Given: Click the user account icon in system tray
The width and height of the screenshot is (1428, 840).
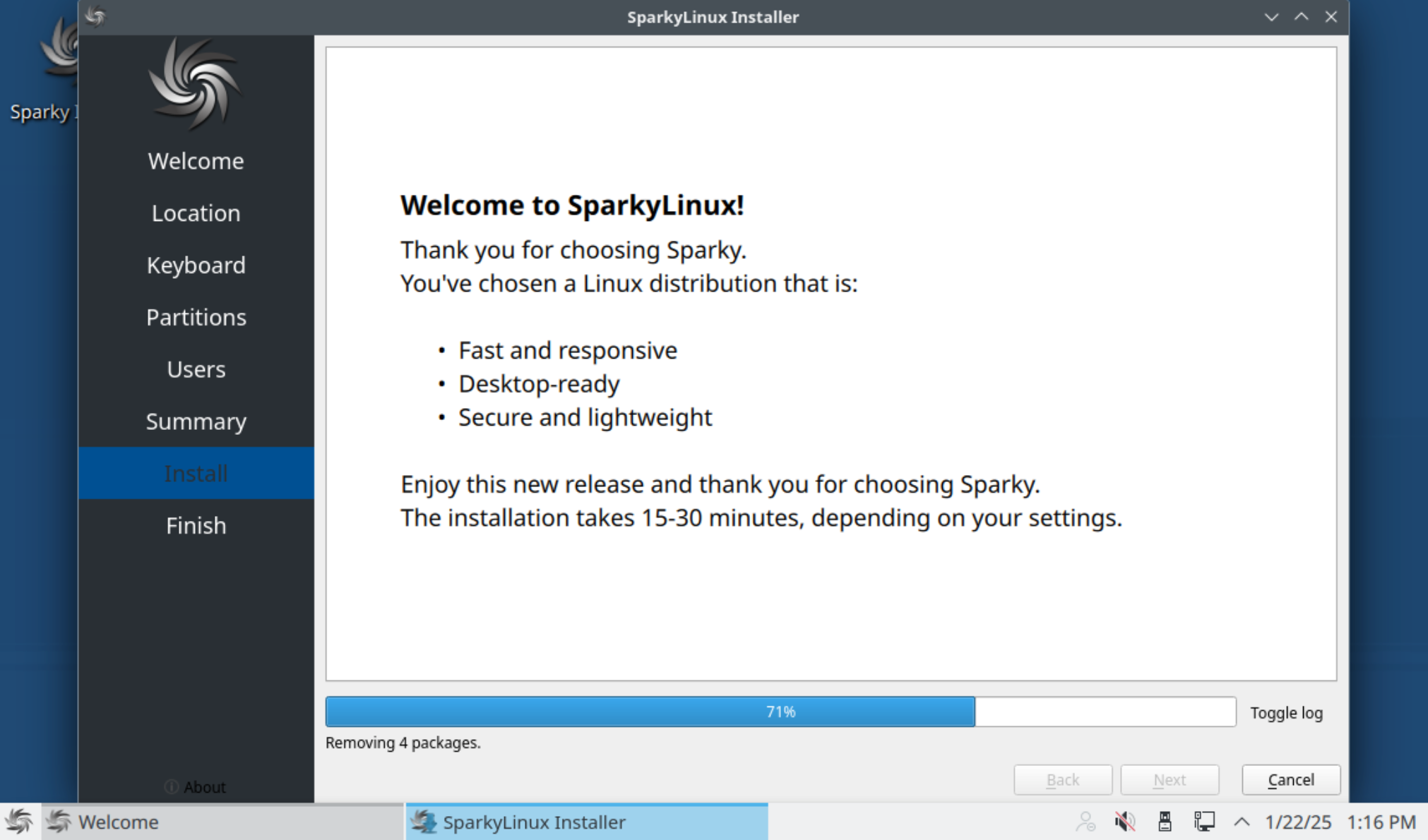Looking at the screenshot, I should (x=1086, y=821).
